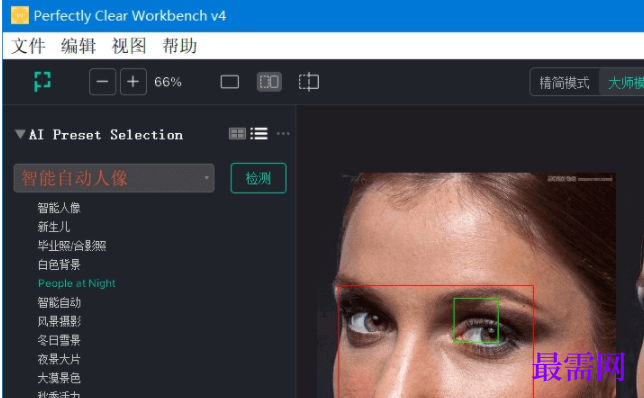This screenshot has height=398, width=644.
Task: Zoom out with the minus button
Action: coord(102,82)
